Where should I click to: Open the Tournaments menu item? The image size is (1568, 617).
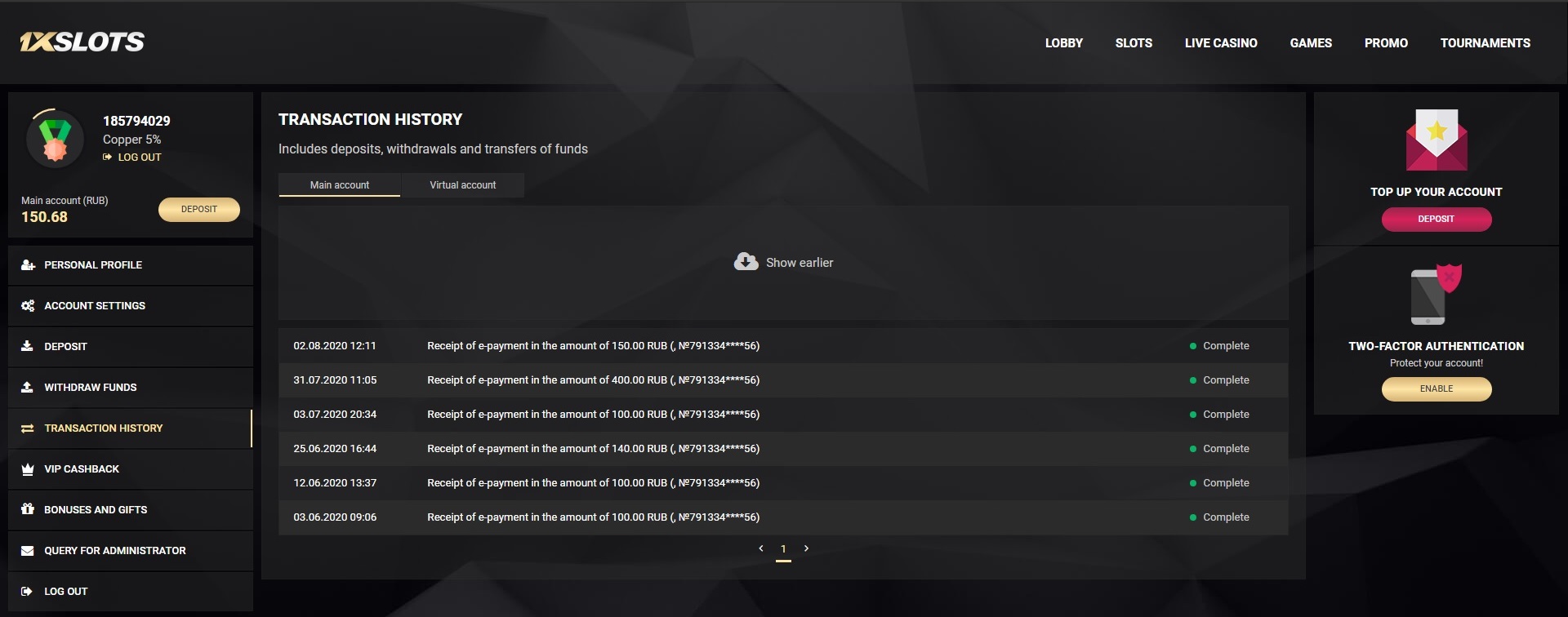1485,43
